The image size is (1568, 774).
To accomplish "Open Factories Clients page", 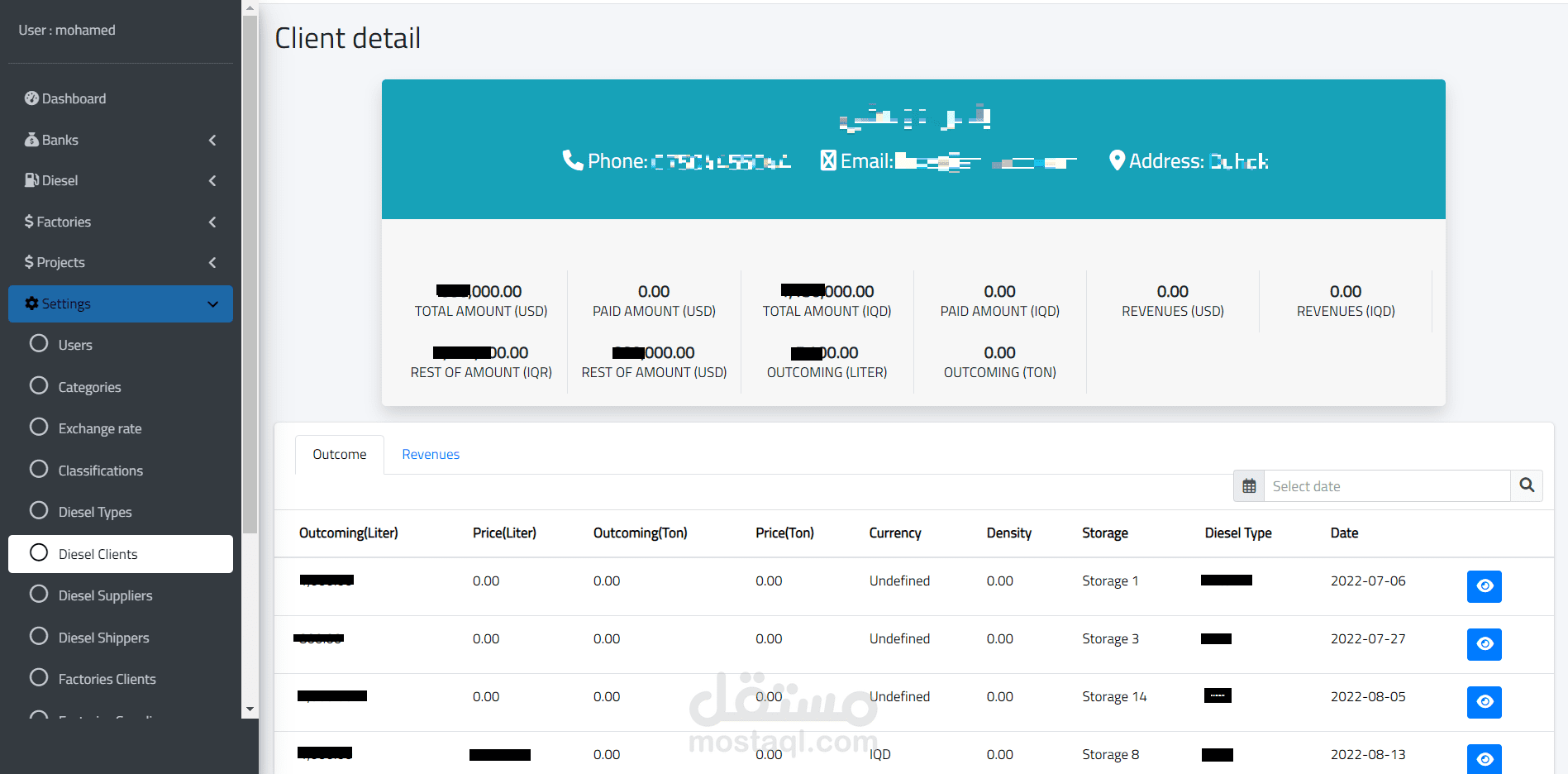I will pos(121,679).
